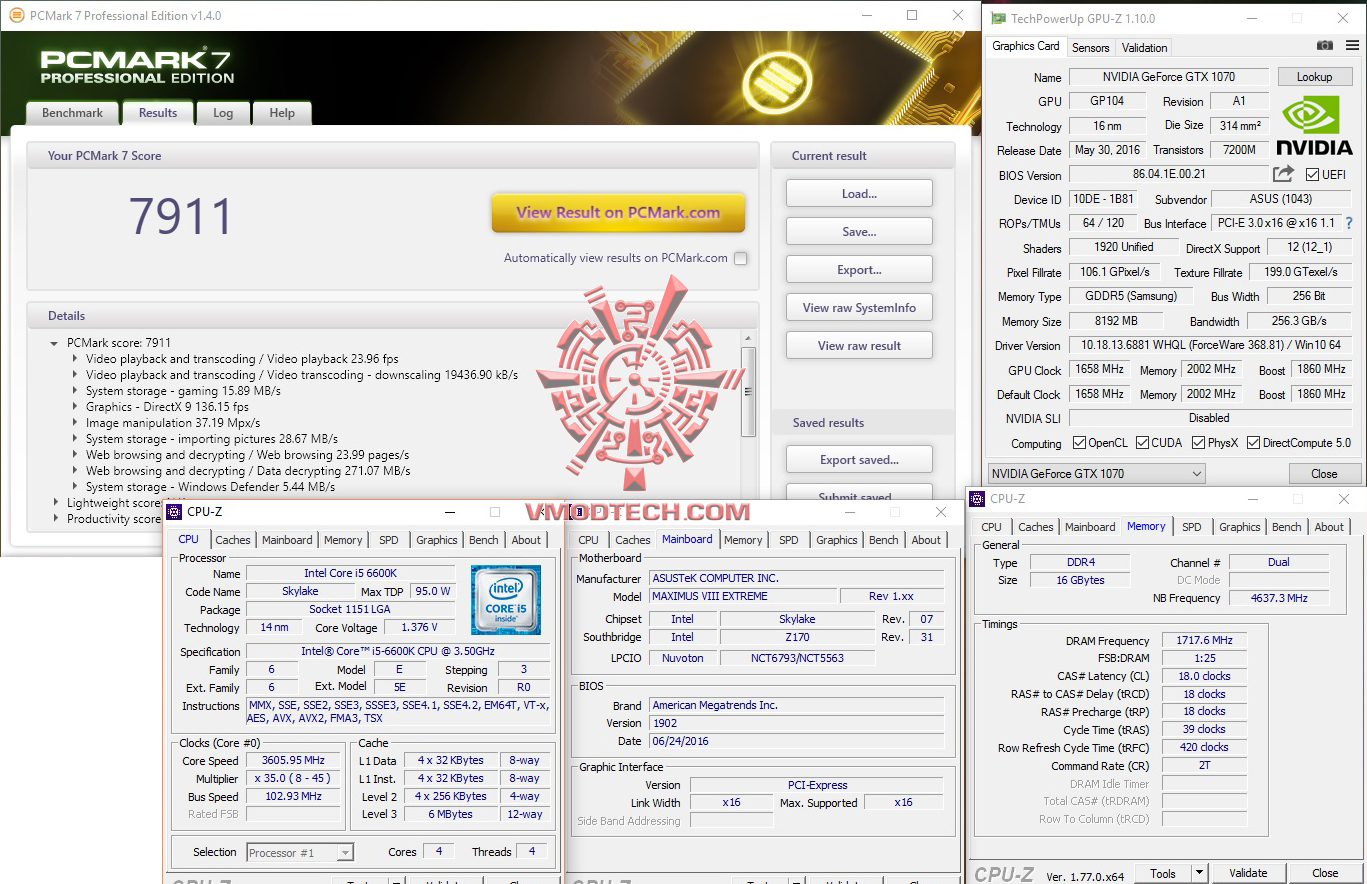Open the graphics card selector showing GTX 1070

pyautogui.click(x=1094, y=473)
